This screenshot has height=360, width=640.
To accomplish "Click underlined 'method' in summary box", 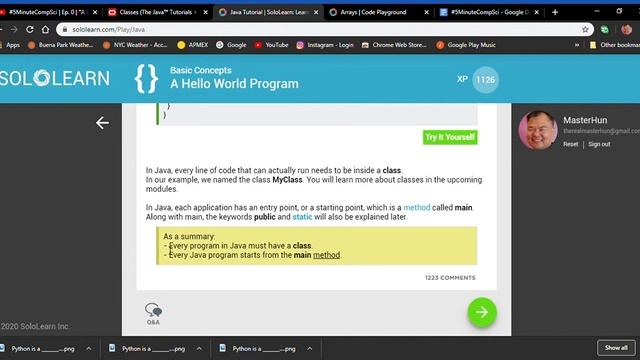I will point(326,255).
